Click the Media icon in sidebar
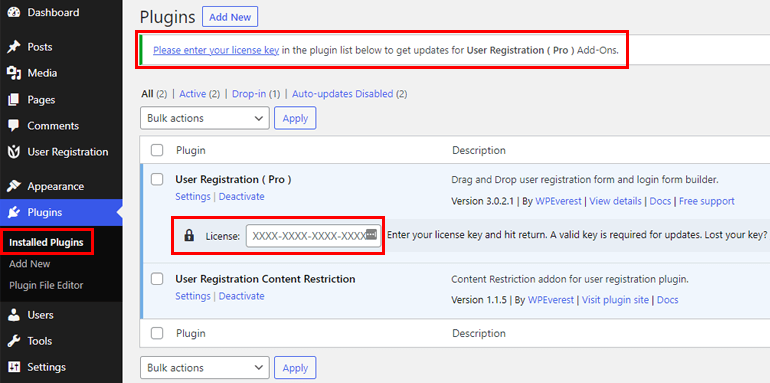The width and height of the screenshot is (770, 383). tap(14, 73)
